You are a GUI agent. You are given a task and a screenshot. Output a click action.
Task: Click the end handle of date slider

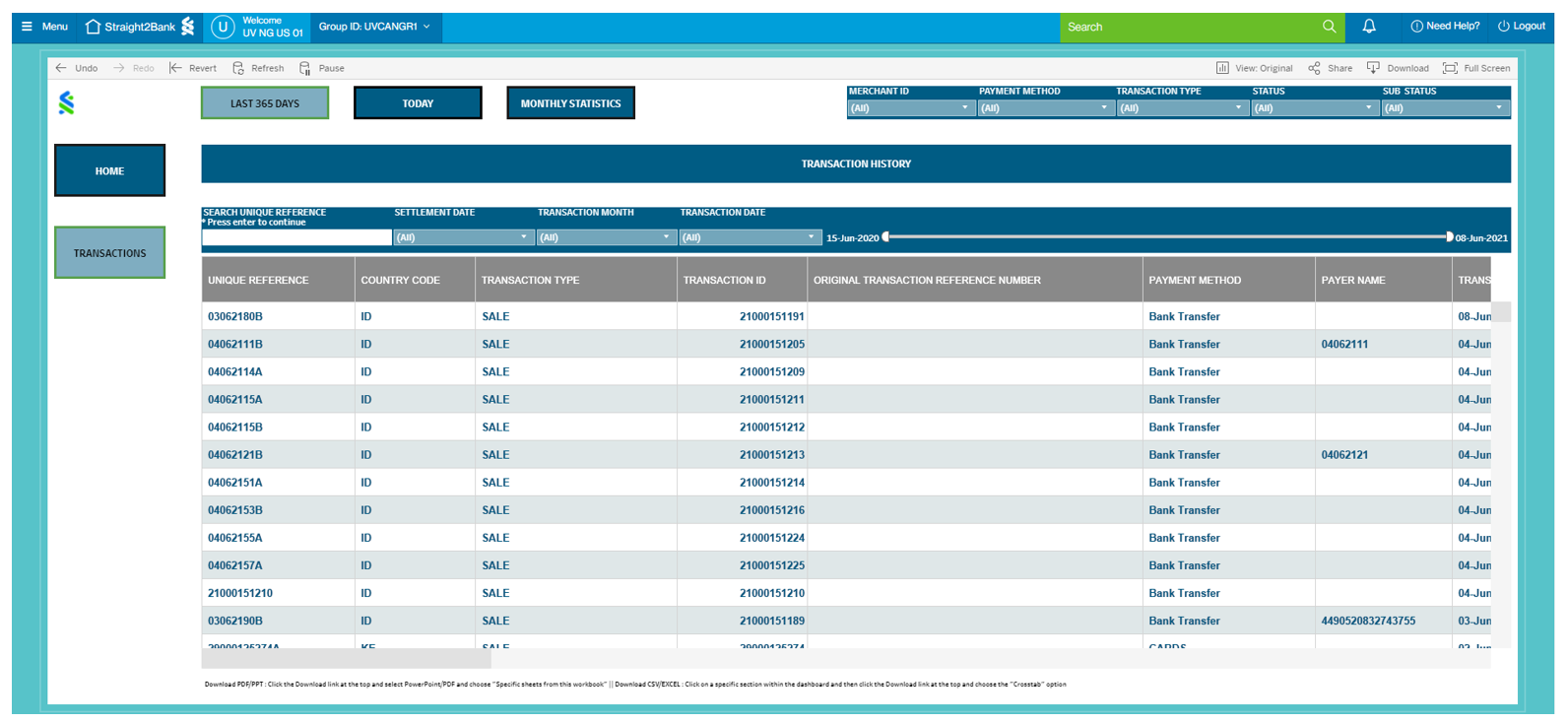click(1449, 236)
